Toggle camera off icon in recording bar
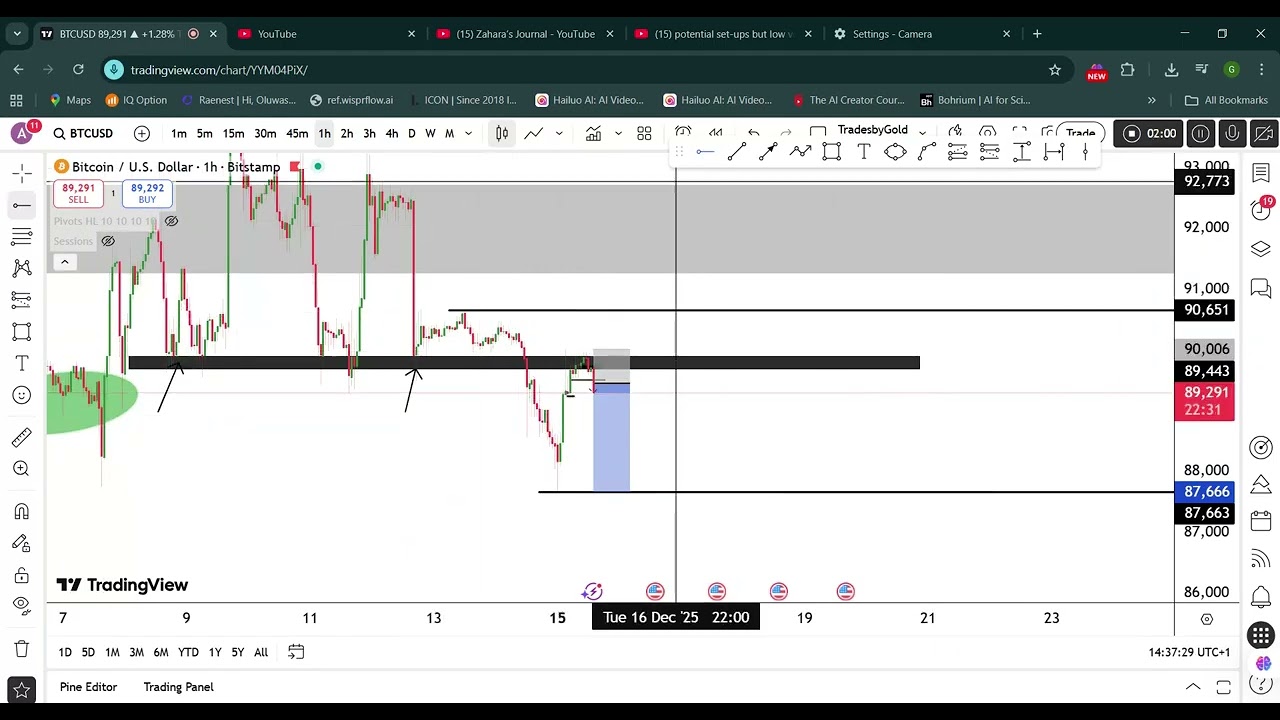Viewport: 1280px width, 720px height. pos(1263,133)
